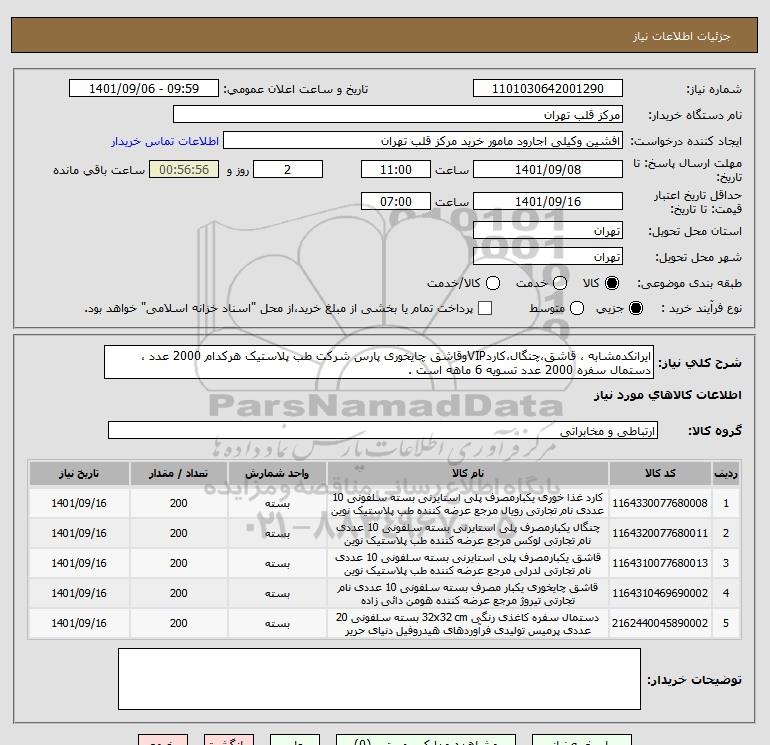Click the قاشق چایخوری product name in row 4
This screenshot has width=770, height=745.
pos(468,594)
